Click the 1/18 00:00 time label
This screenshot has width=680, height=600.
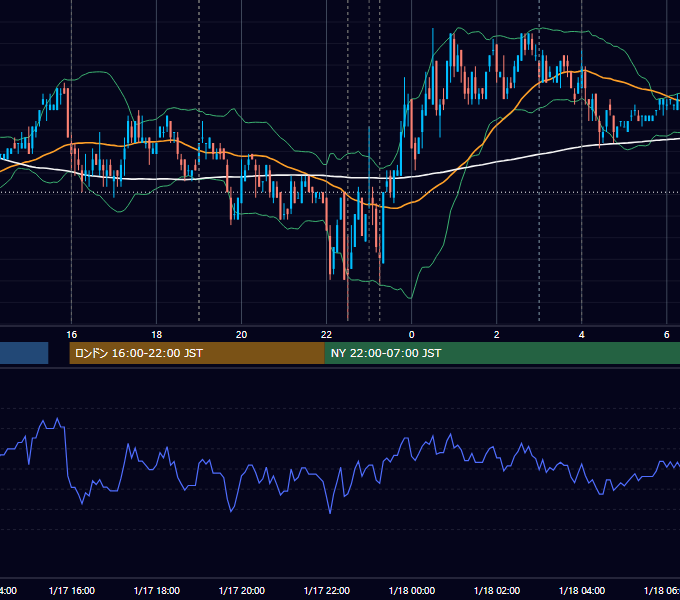pyautogui.click(x=412, y=590)
